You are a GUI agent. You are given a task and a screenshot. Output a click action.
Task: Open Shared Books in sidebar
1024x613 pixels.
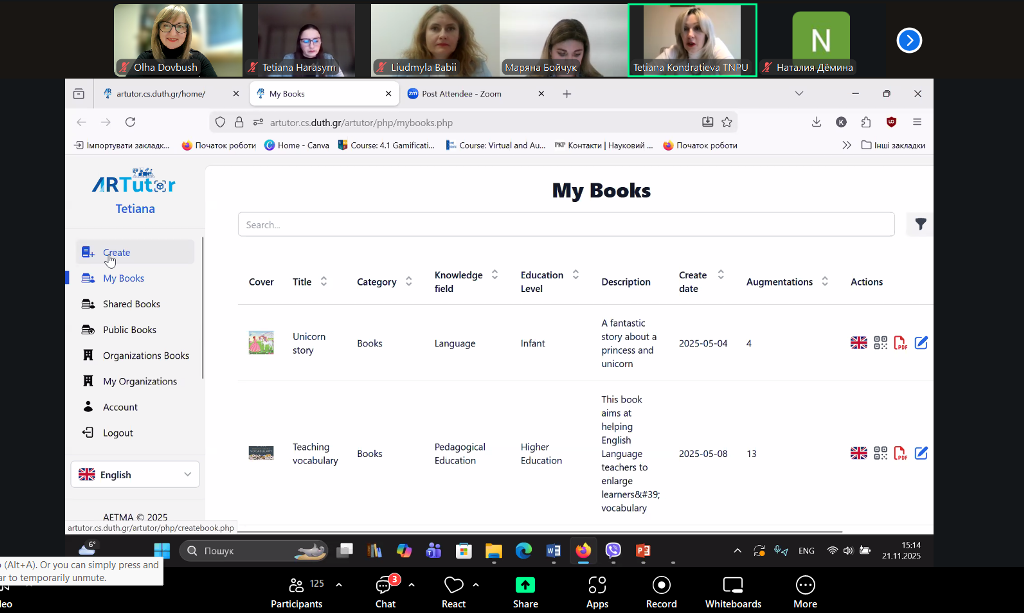coord(131,304)
